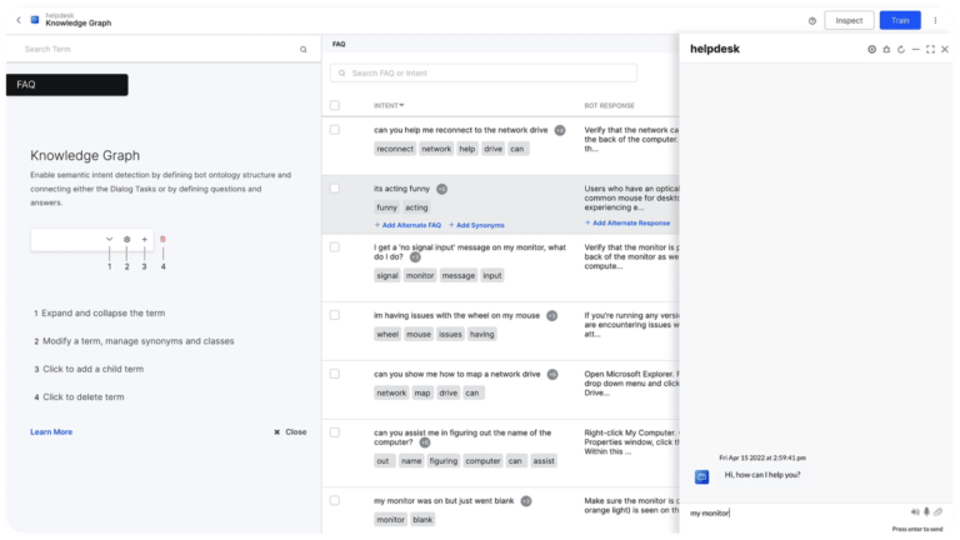
Task: Open the INTENT column dropdown arrow
Action: 402,105
